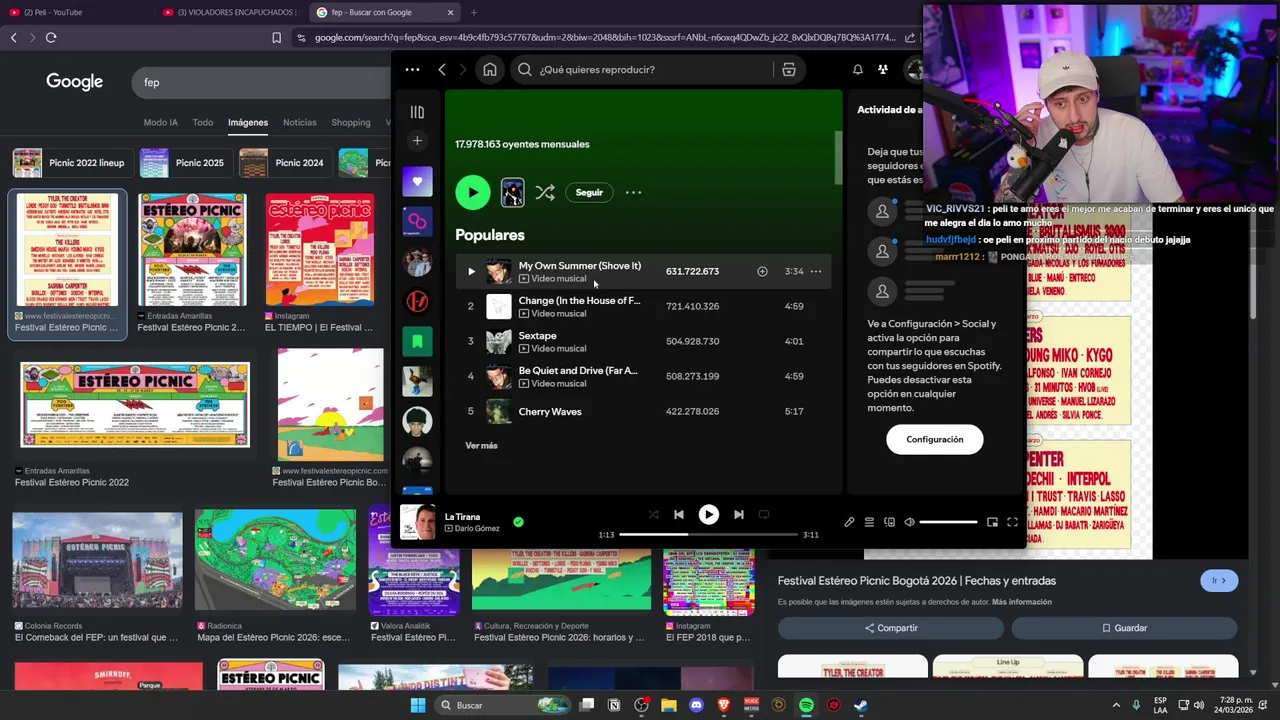Viewport: 1280px width, 720px height.
Task: Click Compartir button in image panel
Action: pyautogui.click(x=891, y=628)
